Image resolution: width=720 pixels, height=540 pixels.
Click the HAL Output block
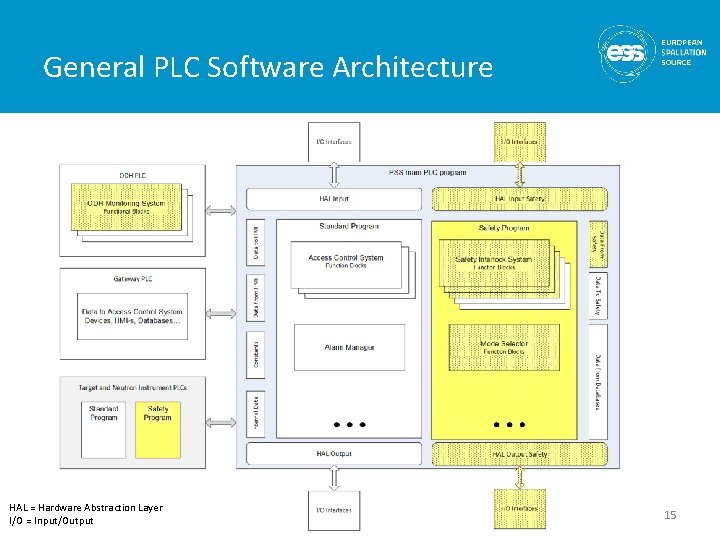point(334,454)
